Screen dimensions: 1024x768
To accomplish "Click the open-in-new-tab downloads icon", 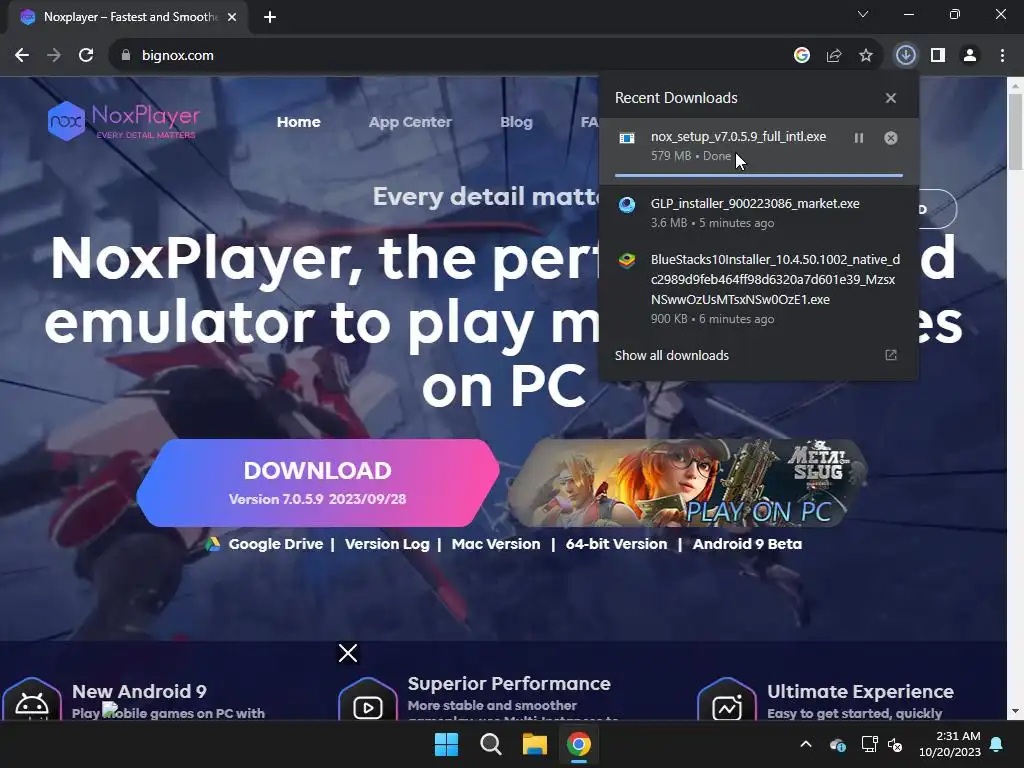I will [891, 355].
